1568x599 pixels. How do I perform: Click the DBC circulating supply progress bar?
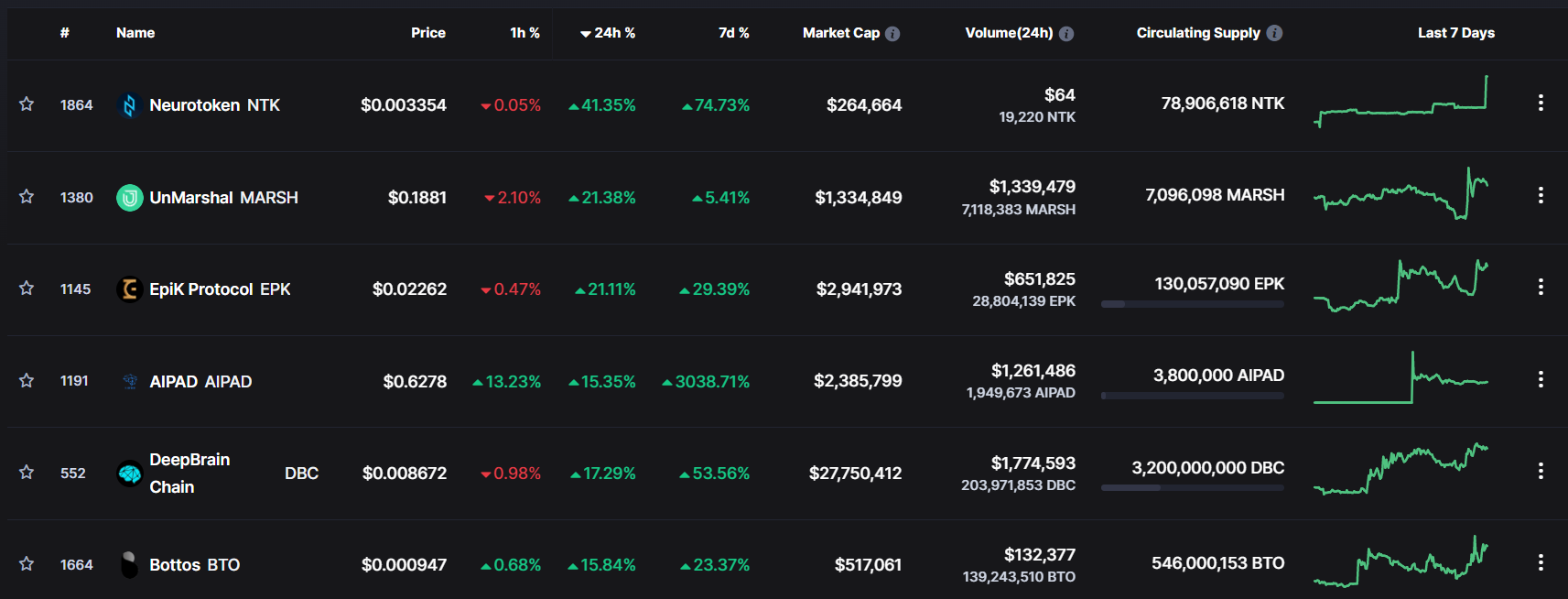click(1193, 488)
